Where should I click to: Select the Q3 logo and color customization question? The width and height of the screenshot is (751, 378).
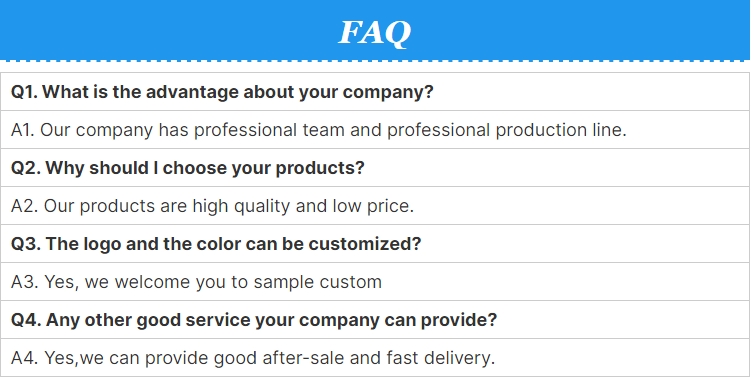click(375, 243)
